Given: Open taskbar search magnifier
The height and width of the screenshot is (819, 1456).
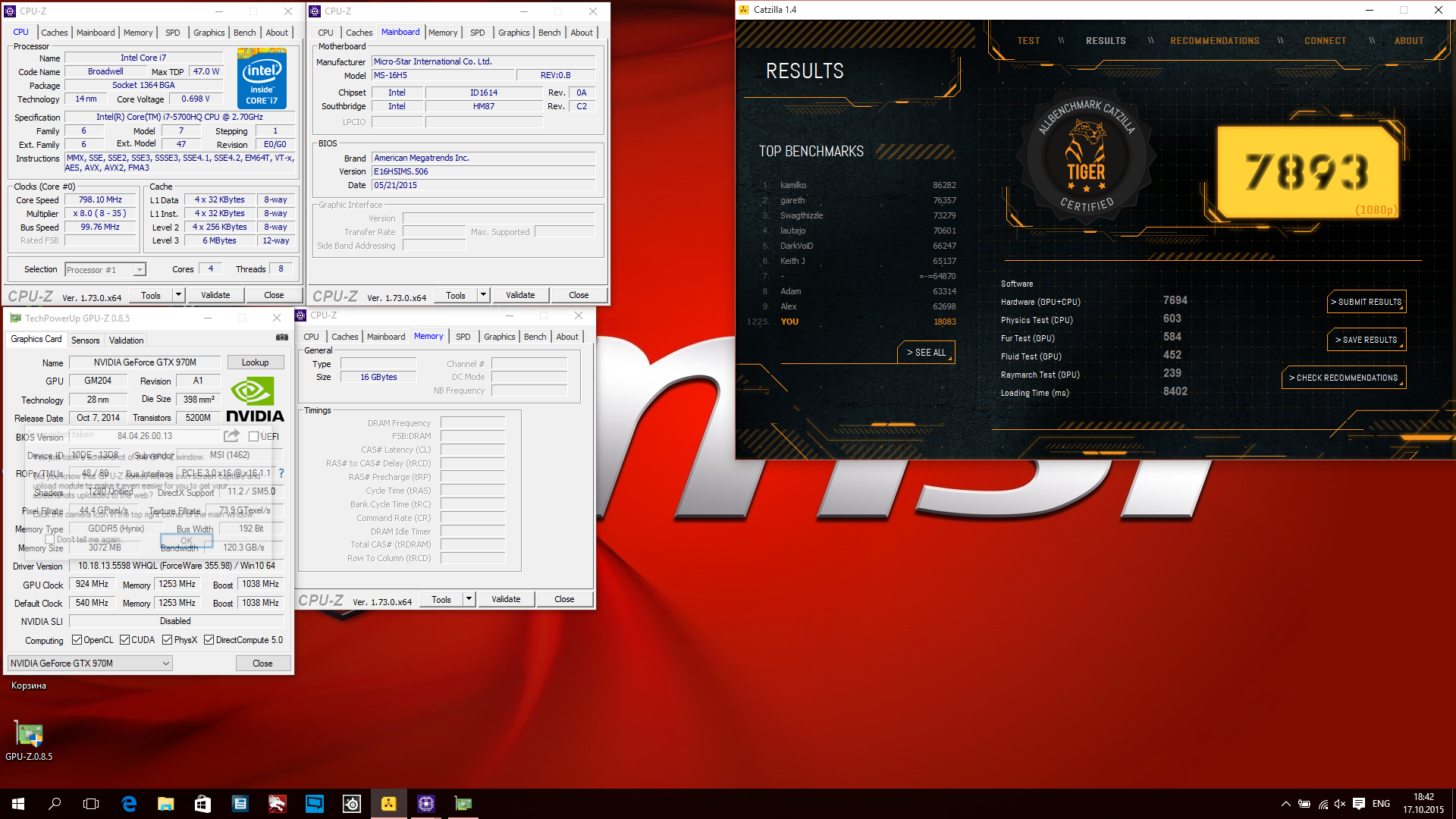Looking at the screenshot, I should (x=55, y=804).
